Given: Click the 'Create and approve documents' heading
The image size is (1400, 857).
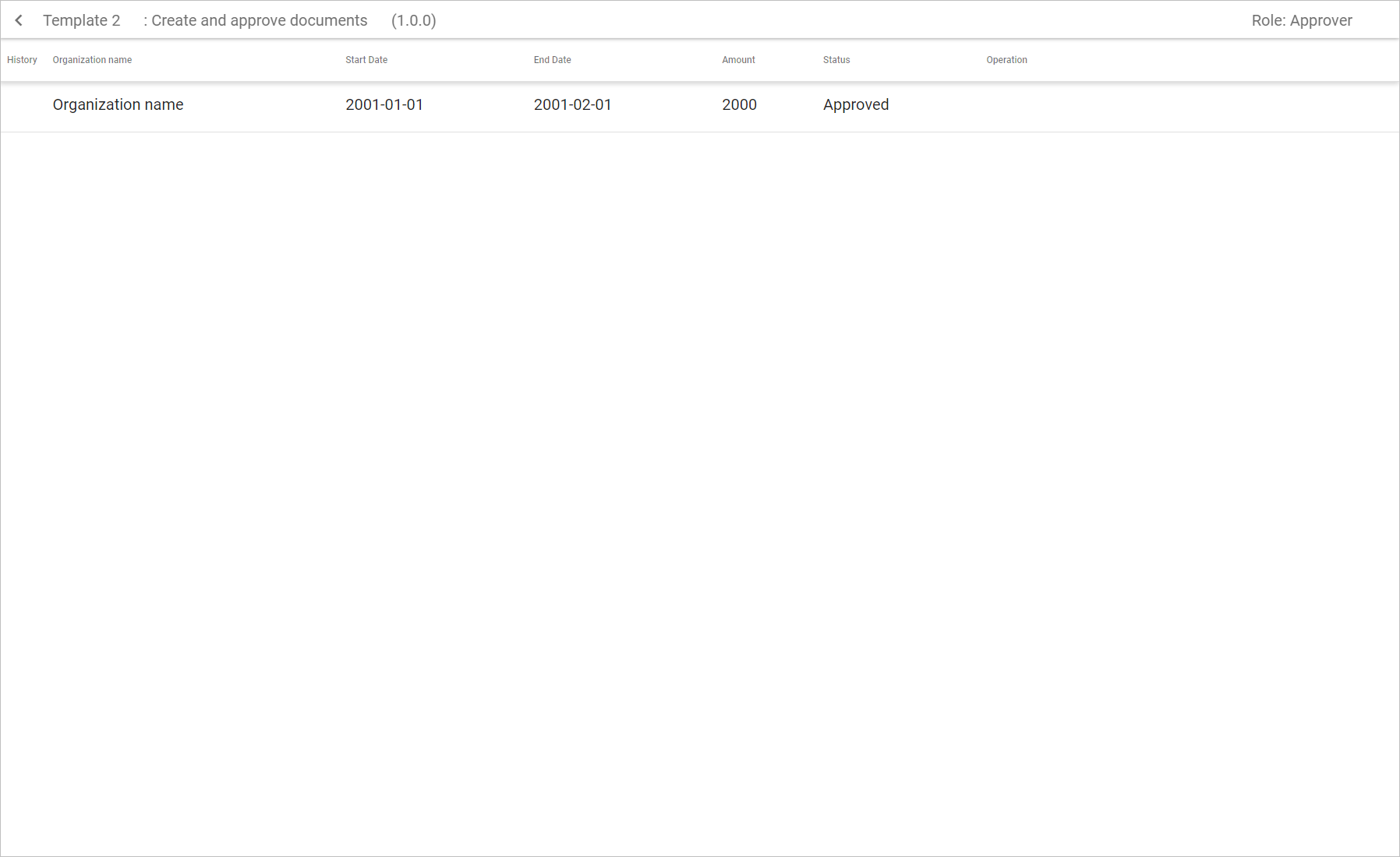Looking at the screenshot, I should (x=256, y=20).
